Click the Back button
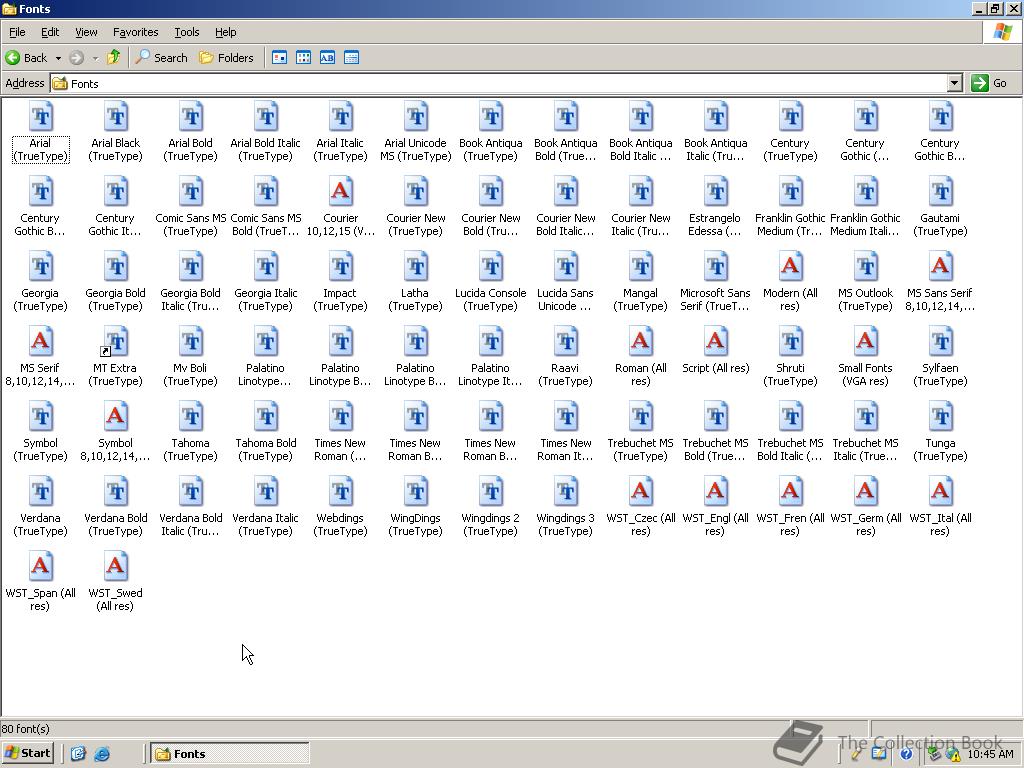This screenshot has width=1024, height=768. [26, 58]
